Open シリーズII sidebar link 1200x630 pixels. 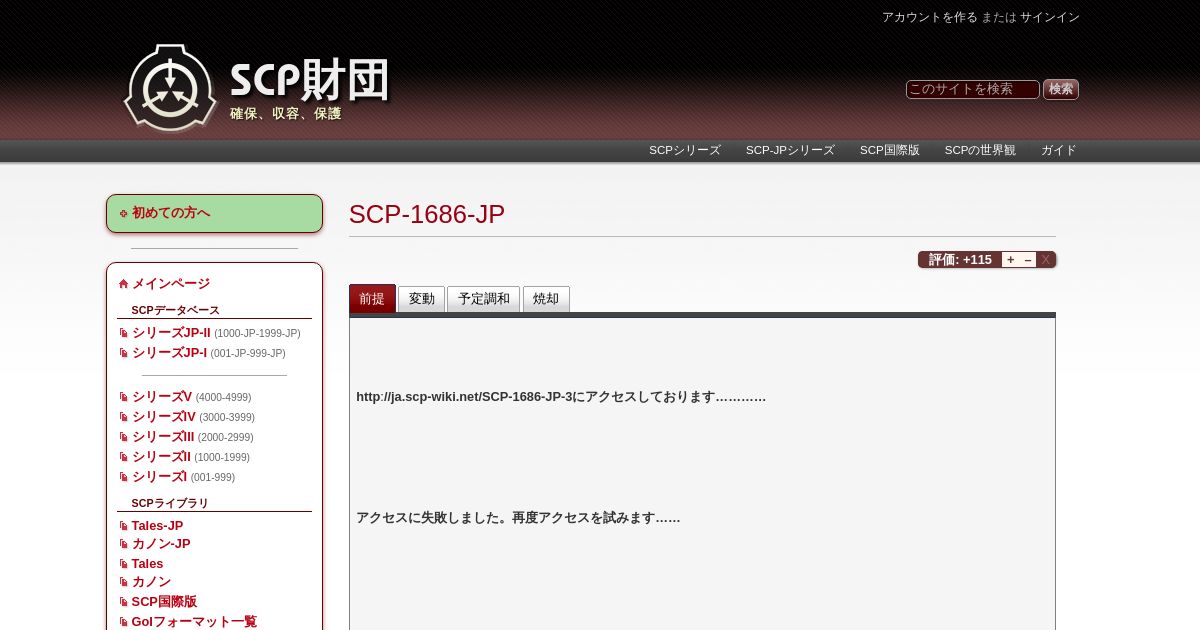tap(161, 457)
